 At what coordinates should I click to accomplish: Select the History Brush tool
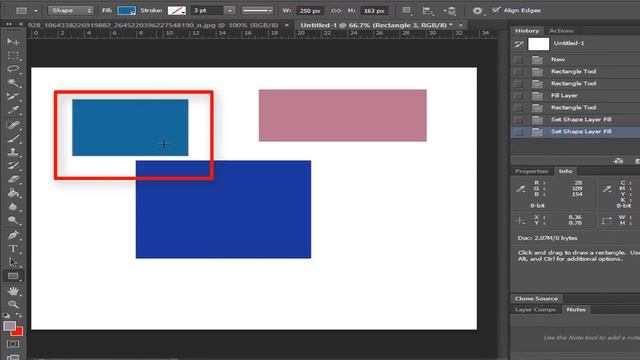(13, 166)
